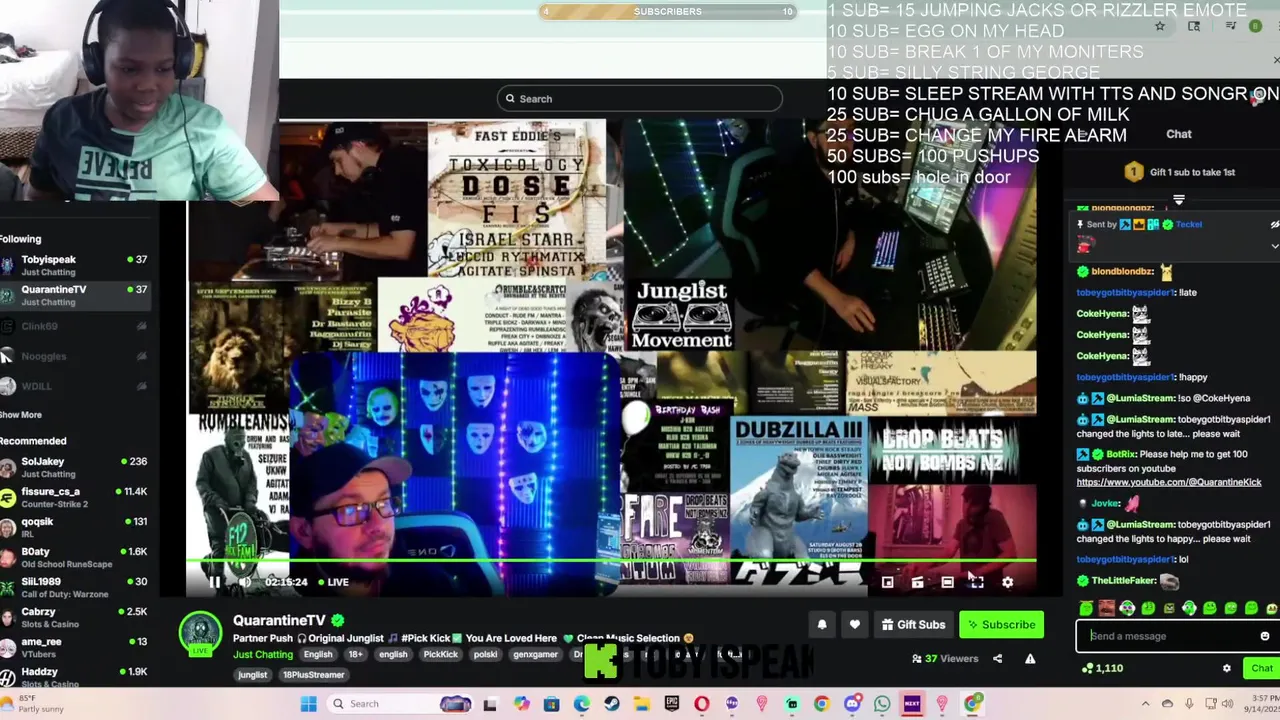The width and height of the screenshot is (1280, 720).
Task: Expand Following list with Show More
Action: (x=21, y=415)
